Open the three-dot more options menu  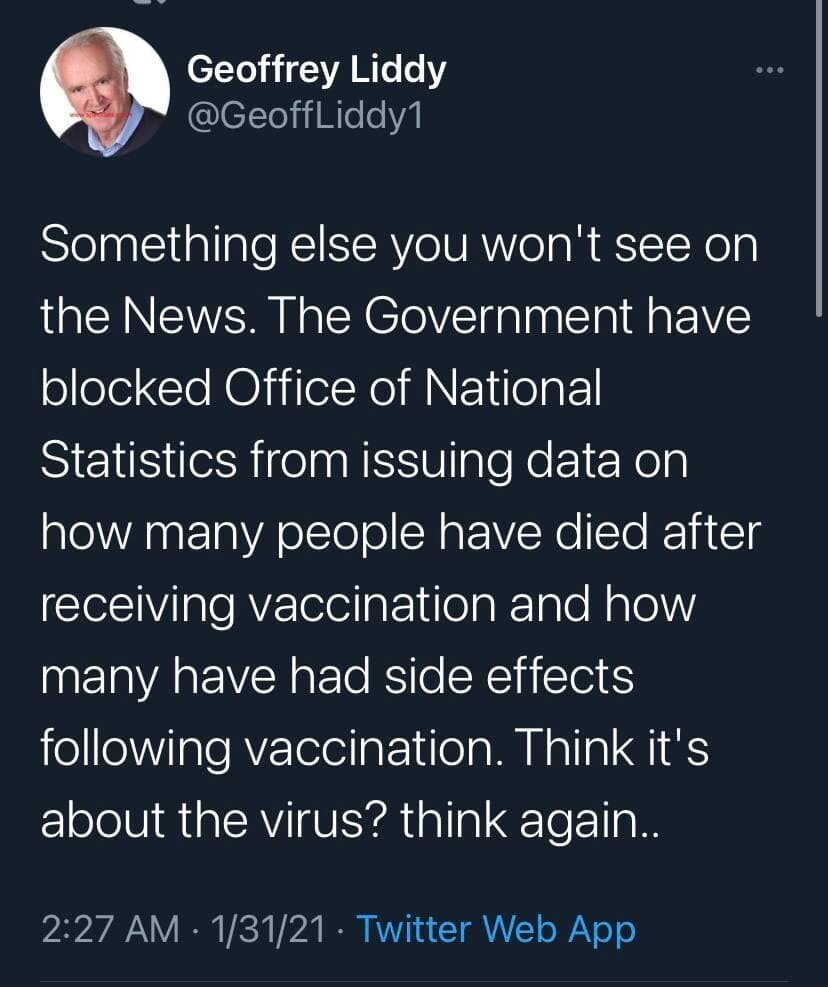click(x=771, y=70)
